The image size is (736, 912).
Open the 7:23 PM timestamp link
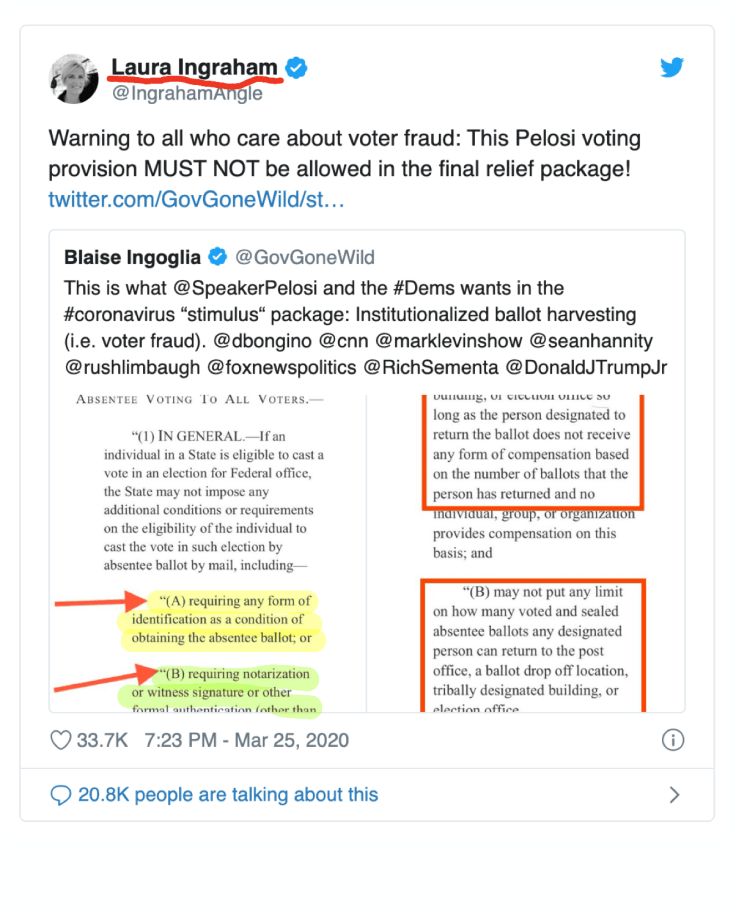pos(246,741)
